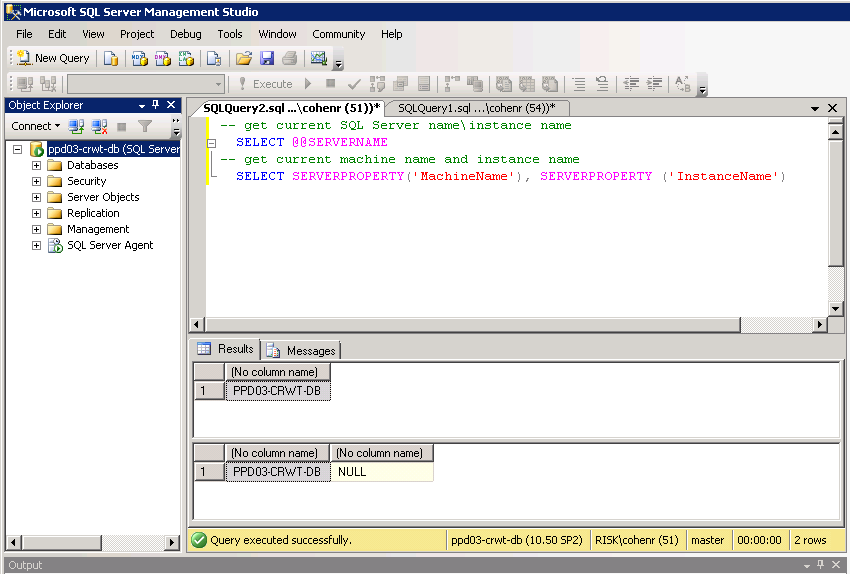850x574 pixels.
Task: Open the Project menu
Action: 137,34
